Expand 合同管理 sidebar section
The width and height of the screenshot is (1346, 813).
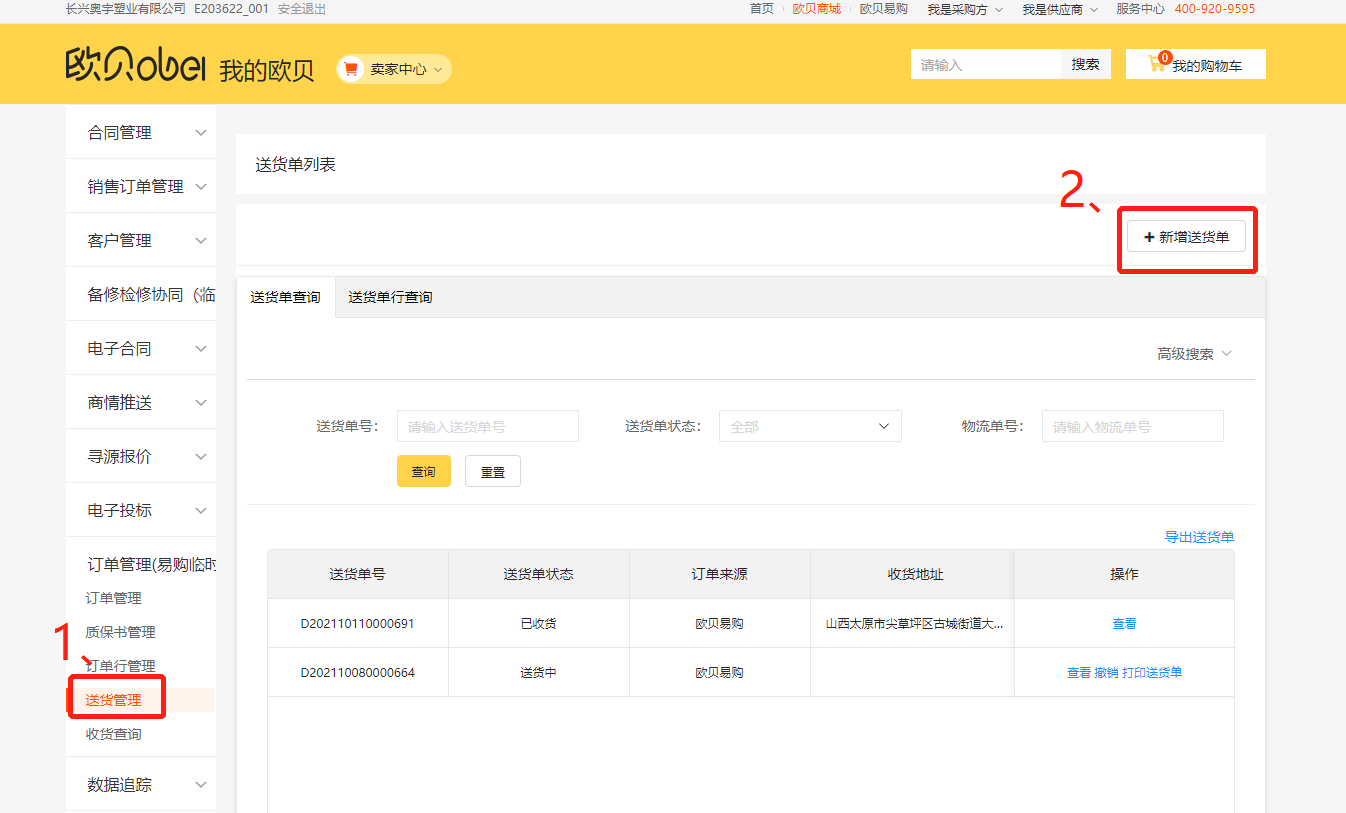click(141, 132)
